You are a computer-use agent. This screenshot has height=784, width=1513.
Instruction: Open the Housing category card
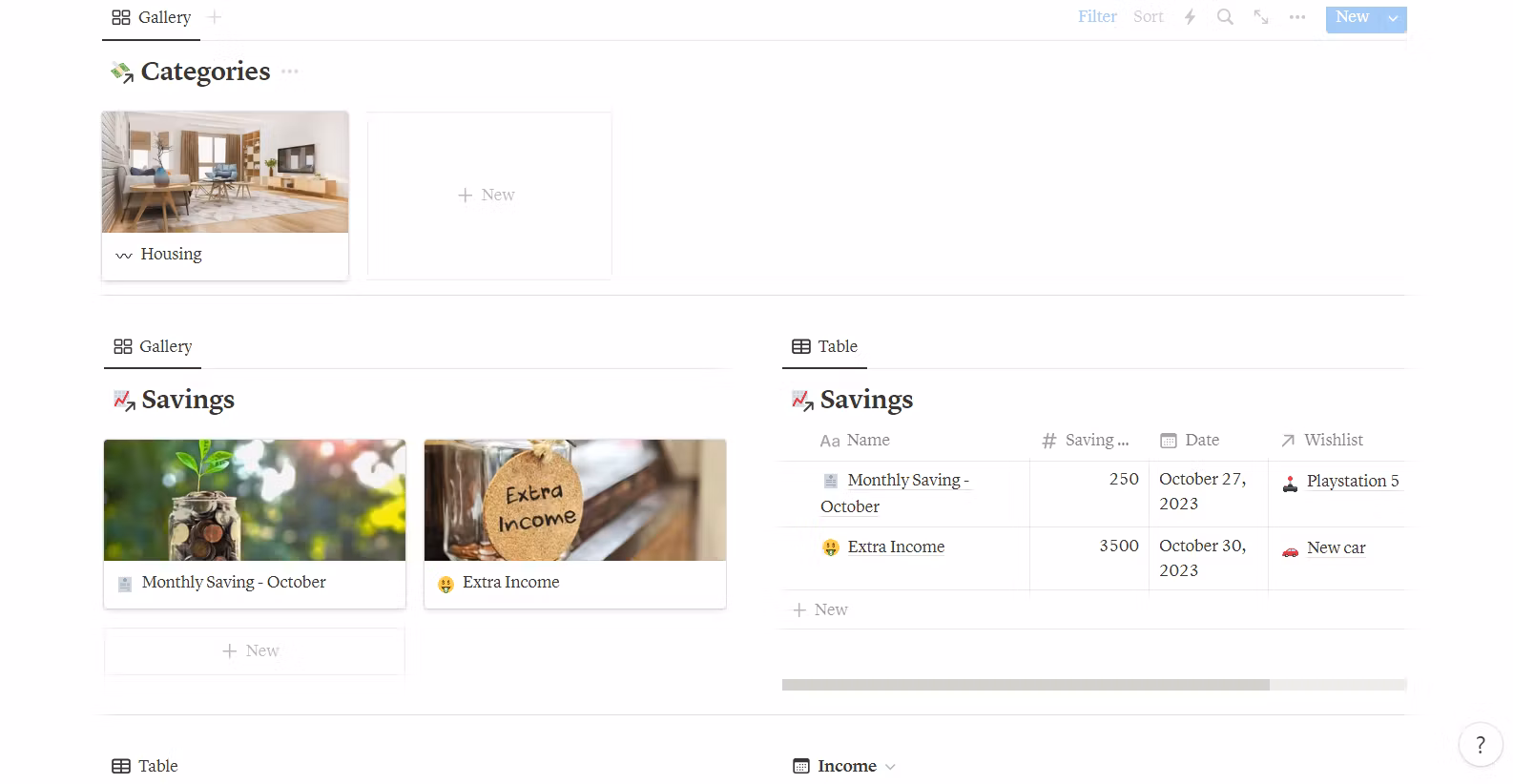[x=225, y=196]
